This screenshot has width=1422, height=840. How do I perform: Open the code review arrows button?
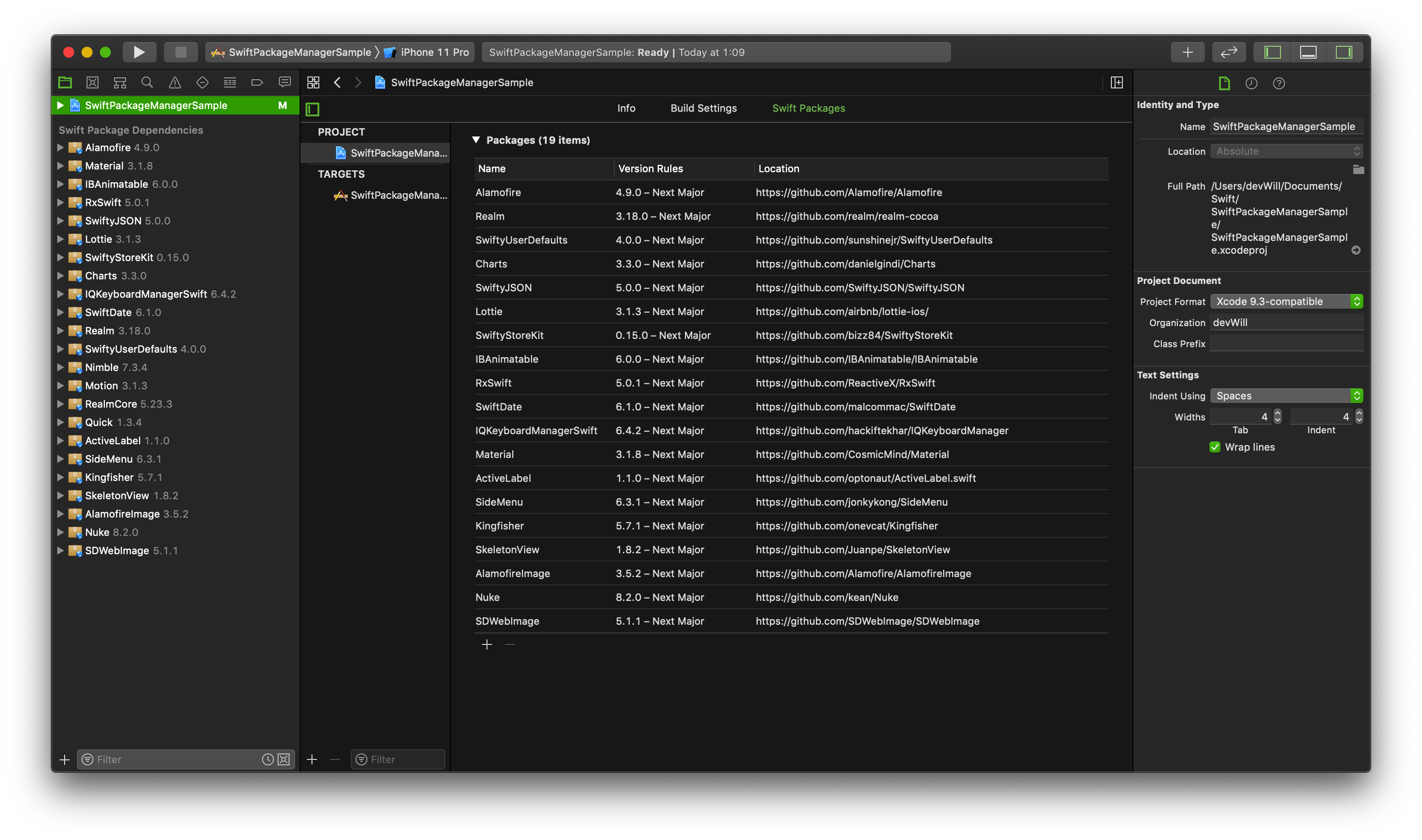pos(1228,52)
